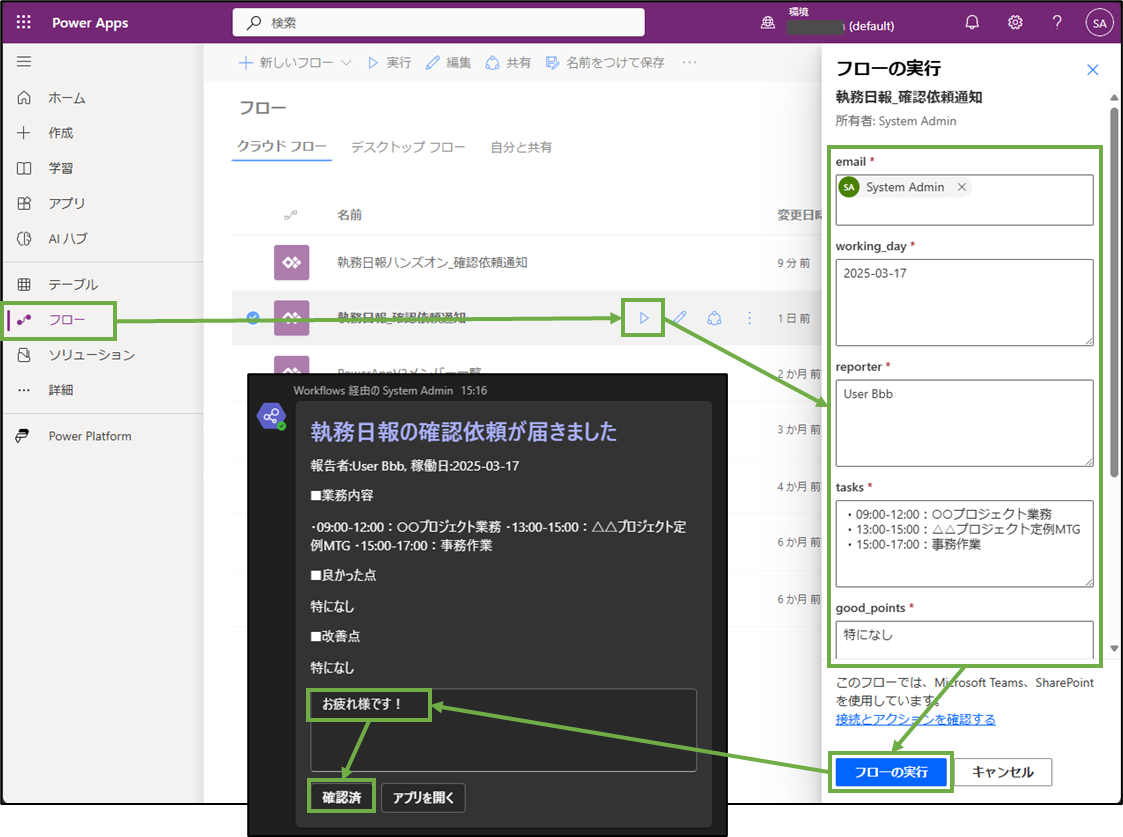
Task: Switch to 自分と共有 tab
Action: click(521, 147)
